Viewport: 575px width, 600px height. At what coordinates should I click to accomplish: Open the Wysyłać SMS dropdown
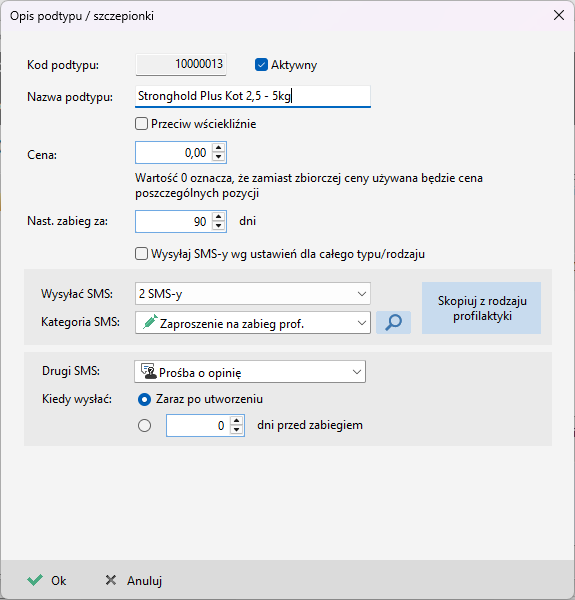(x=252, y=293)
